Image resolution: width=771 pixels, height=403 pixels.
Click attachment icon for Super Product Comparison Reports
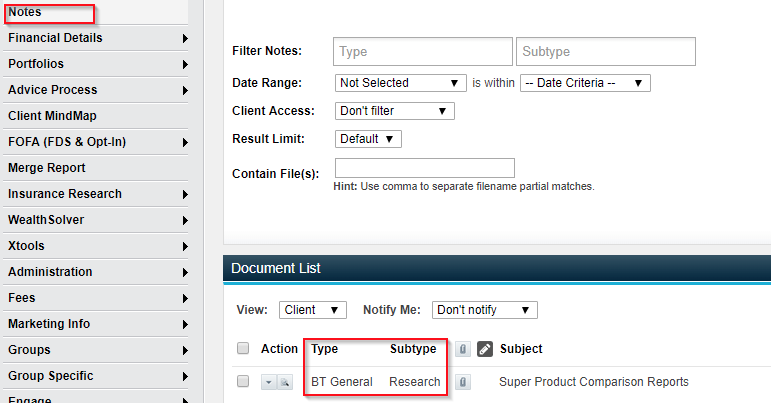(463, 382)
